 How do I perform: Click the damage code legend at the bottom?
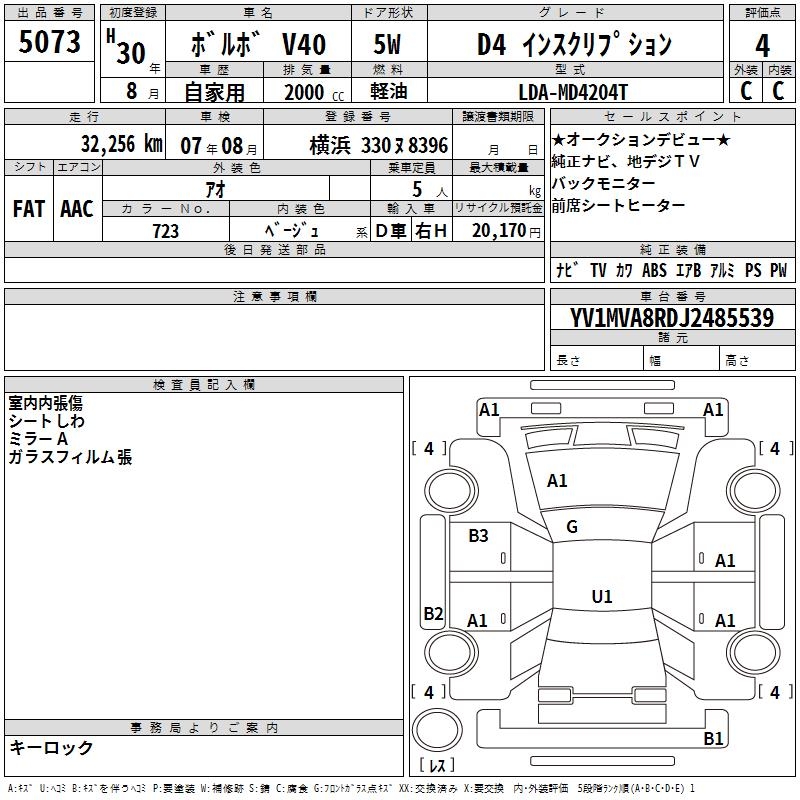[x=352, y=788]
